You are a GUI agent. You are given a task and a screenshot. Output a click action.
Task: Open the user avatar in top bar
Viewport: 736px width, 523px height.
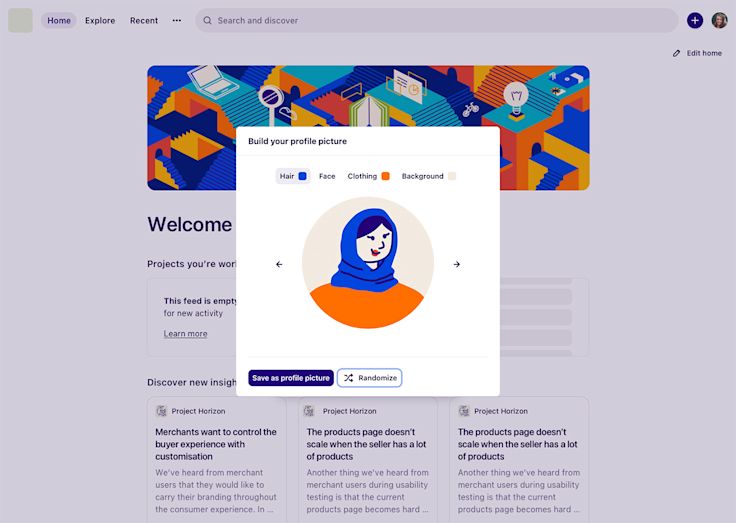point(719,20)
